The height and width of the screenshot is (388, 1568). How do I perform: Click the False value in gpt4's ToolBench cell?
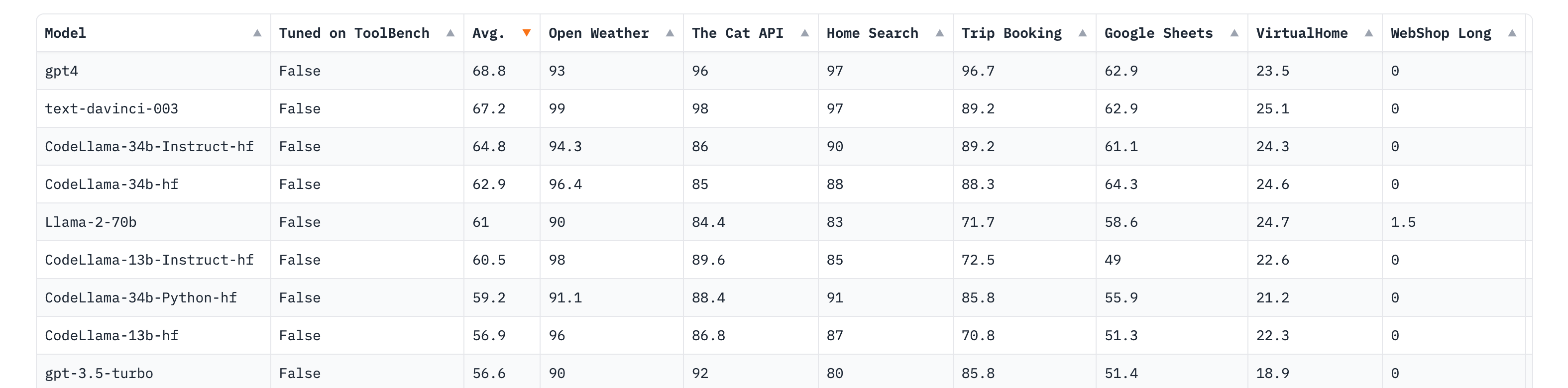pos(299,71)
